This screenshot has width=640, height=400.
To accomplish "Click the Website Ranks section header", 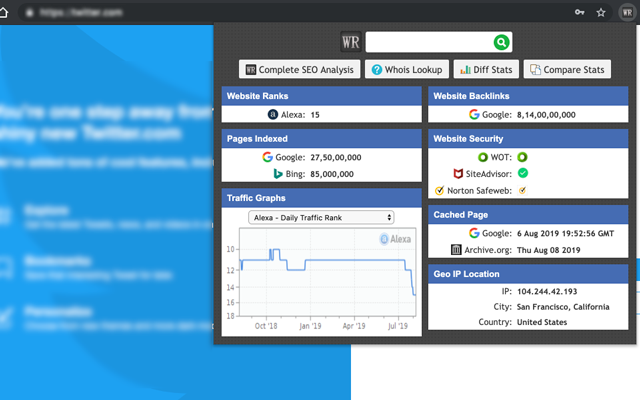I will click(322, 96).
